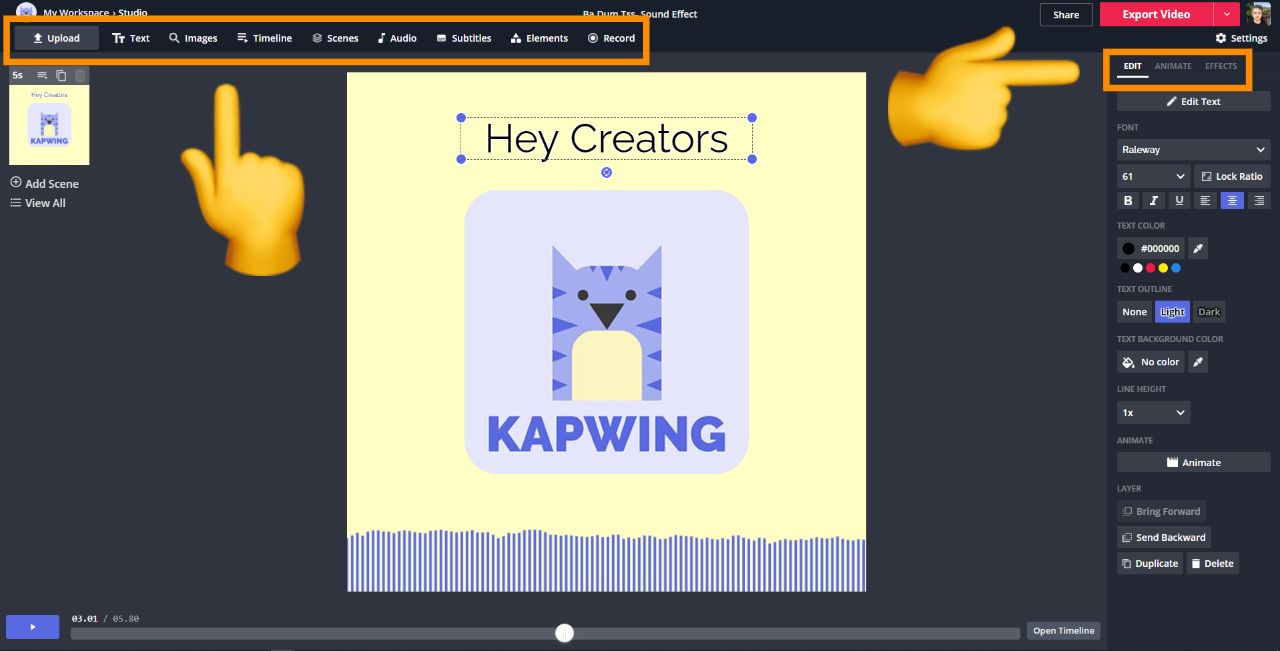Align text right
The height and width of the screenshot is (651, 1280).
click(1258, 200)
